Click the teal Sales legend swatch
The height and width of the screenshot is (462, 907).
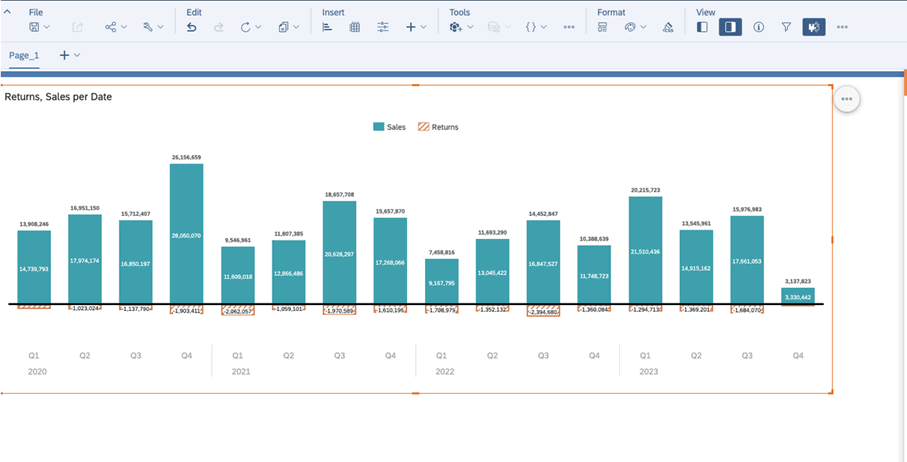379,127
